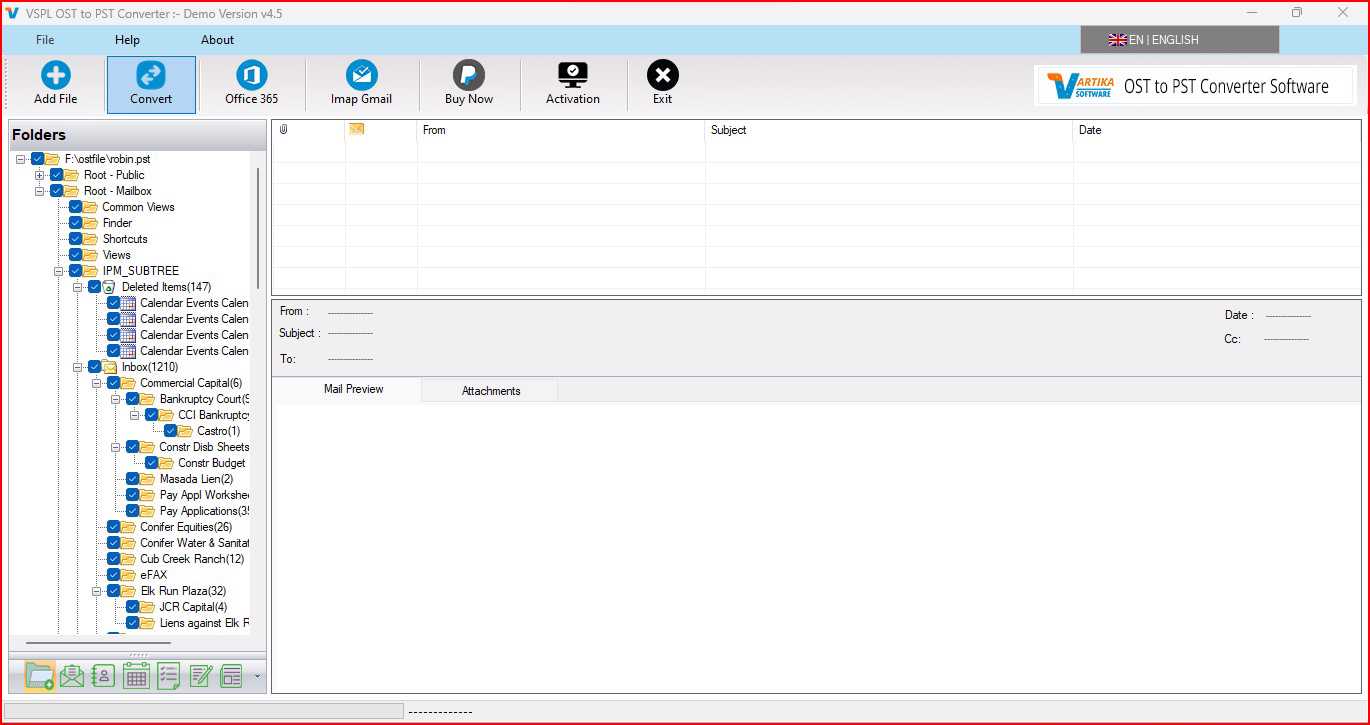The width and height of the screenshot is (1370, 725).
Task: Click the VSPL app icon in title bar
Action: [x=12, y=13]
